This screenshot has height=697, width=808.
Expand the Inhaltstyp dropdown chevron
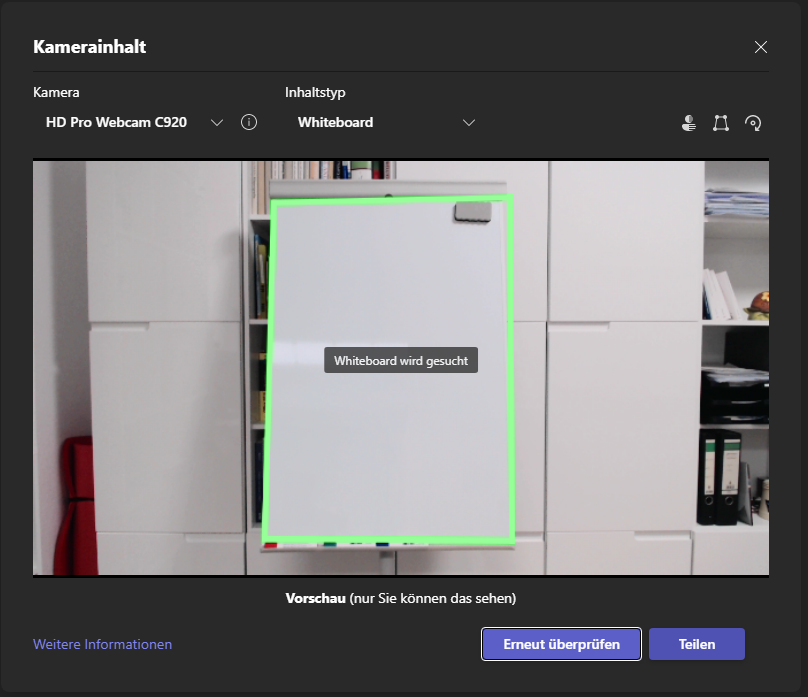469,123
